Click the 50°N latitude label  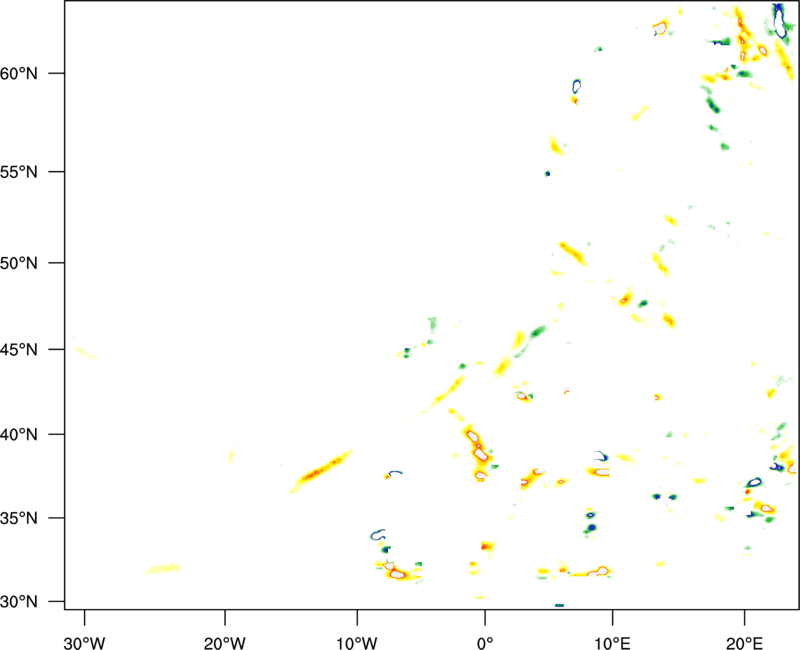pos(19,263)
